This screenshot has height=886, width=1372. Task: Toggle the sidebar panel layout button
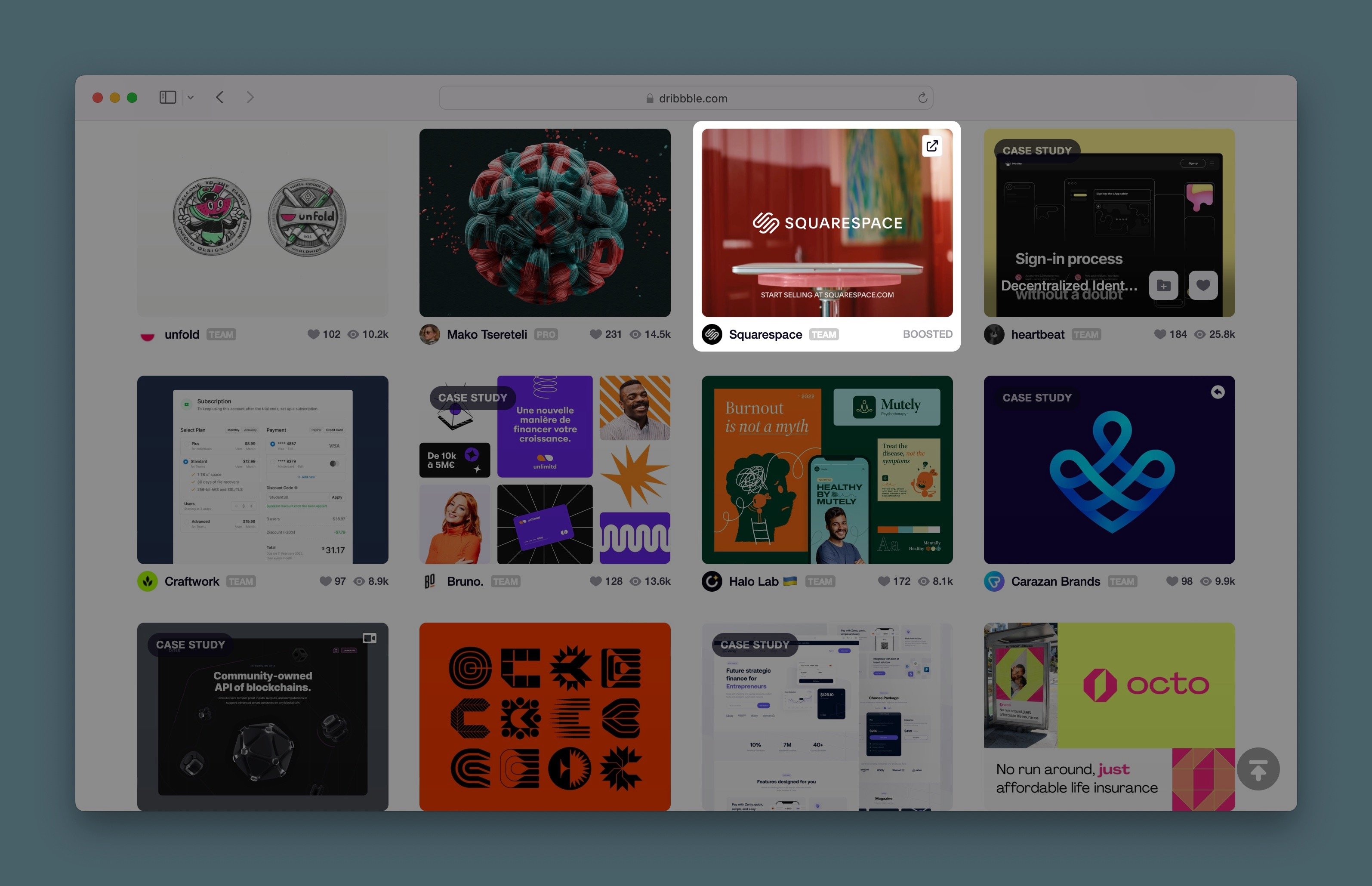click(x=167, y=97)
